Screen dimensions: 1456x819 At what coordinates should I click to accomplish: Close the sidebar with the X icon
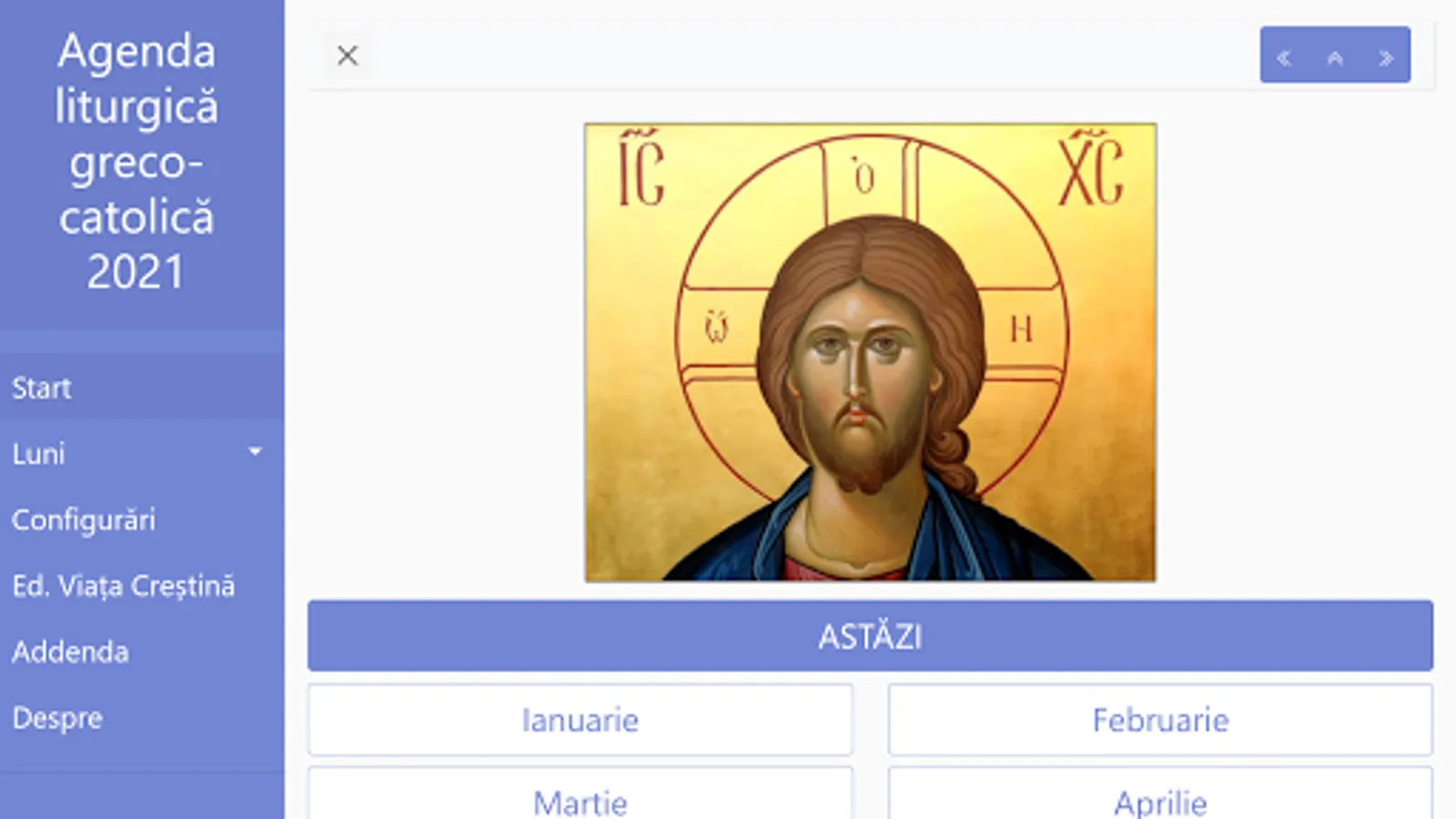point(347,56)
